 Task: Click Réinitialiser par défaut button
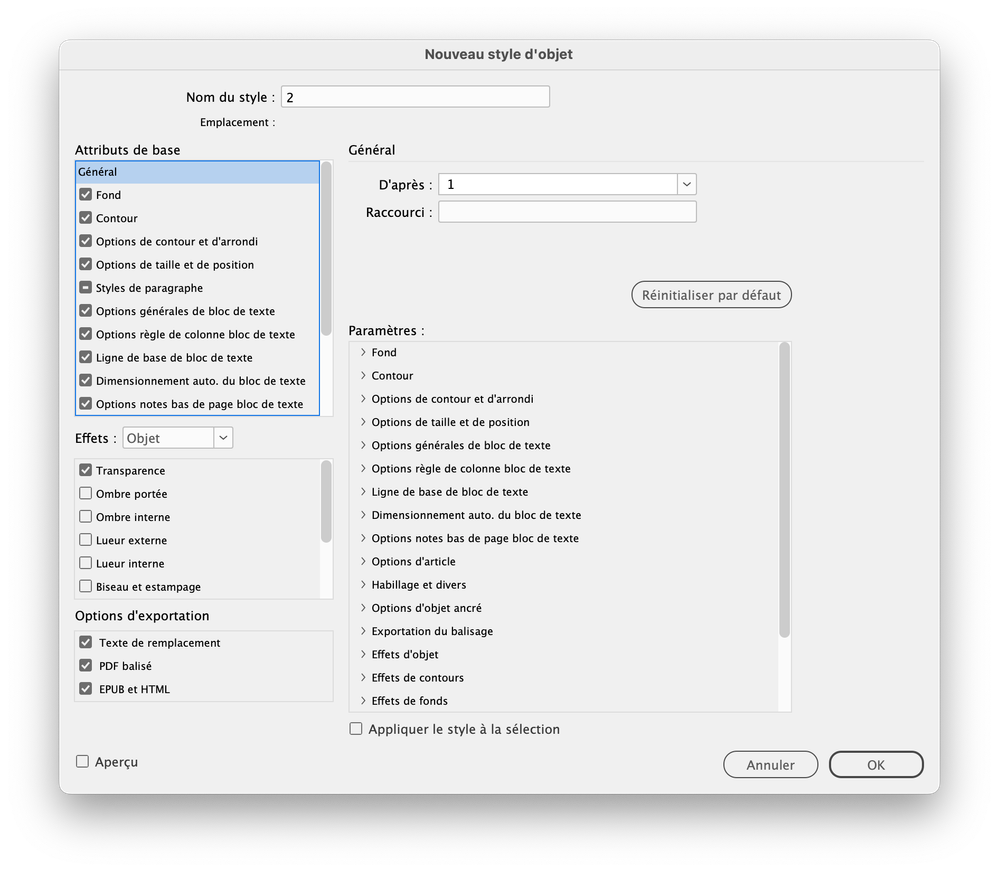711,295
